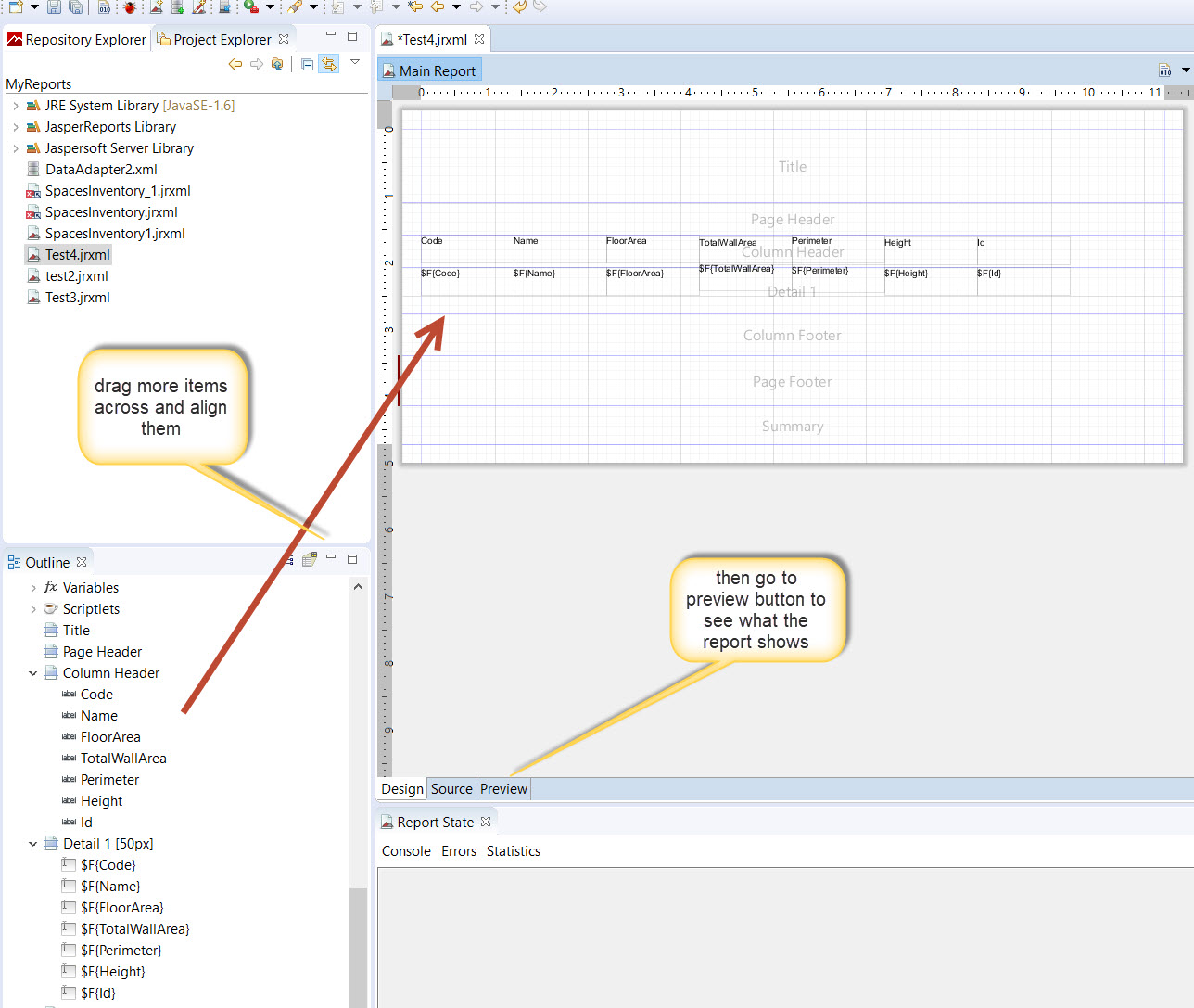Open the Project Explorer view menu arrow

point(354,62)
